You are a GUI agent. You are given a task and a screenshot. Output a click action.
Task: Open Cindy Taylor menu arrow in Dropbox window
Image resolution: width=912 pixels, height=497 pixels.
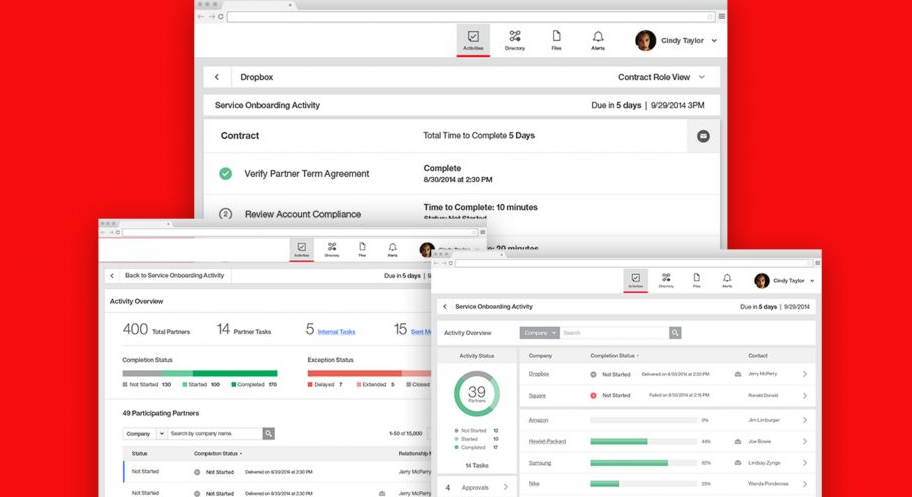click(714, 41)
